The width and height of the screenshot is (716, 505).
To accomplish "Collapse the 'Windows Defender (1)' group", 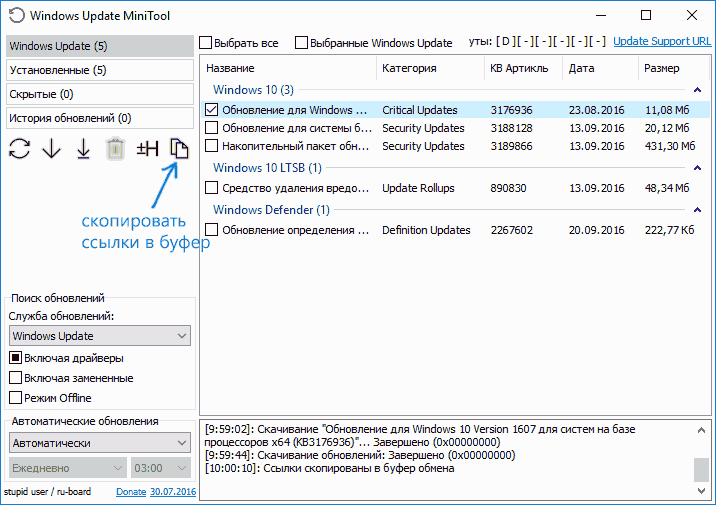I will pyautogui.click(x=697, y=210).
